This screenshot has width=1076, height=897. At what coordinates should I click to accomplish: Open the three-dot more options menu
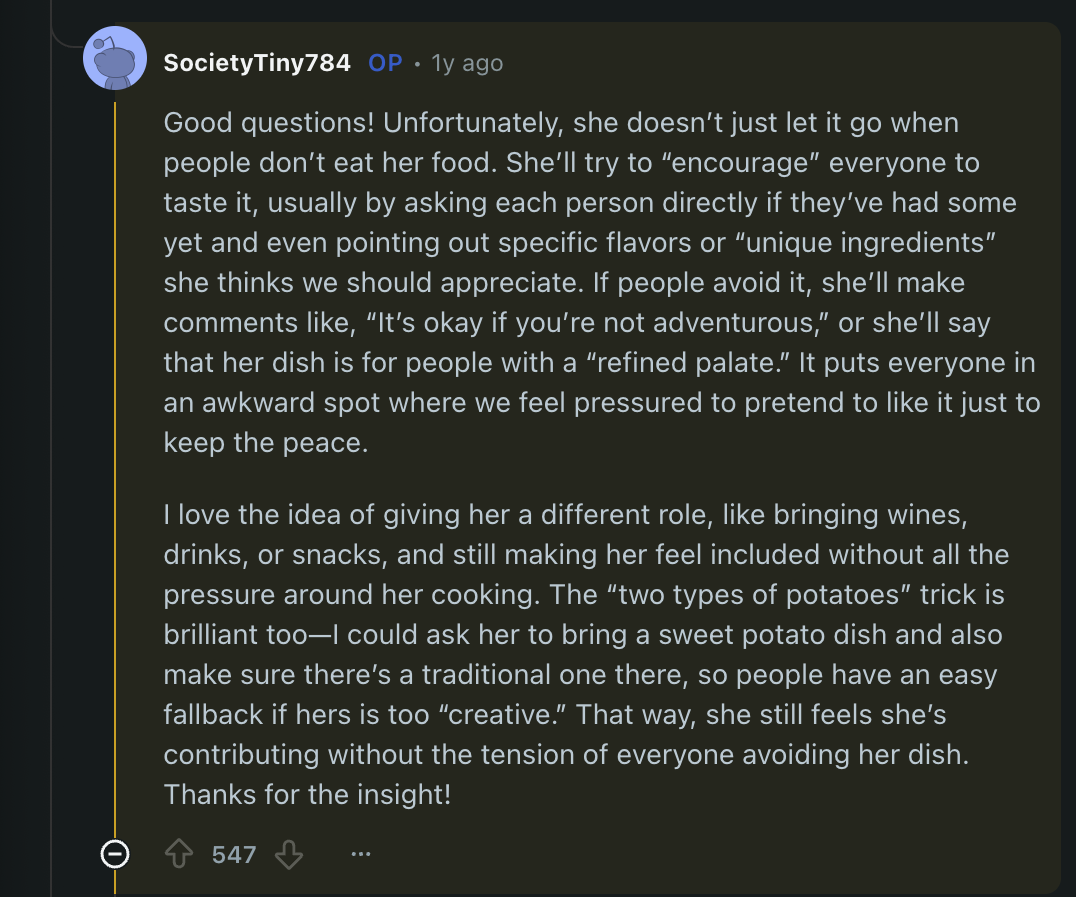coord(361,855)
